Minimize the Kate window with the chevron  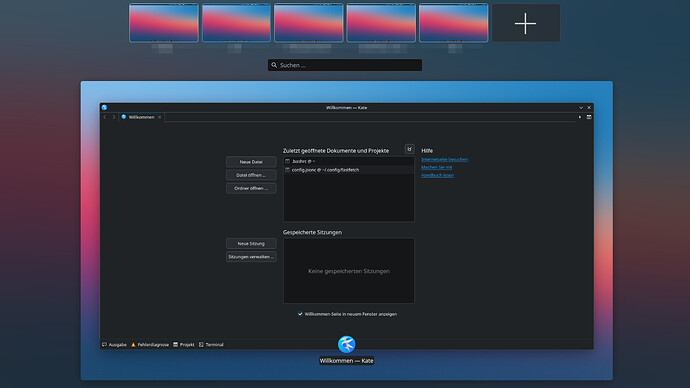click(581, 107)
